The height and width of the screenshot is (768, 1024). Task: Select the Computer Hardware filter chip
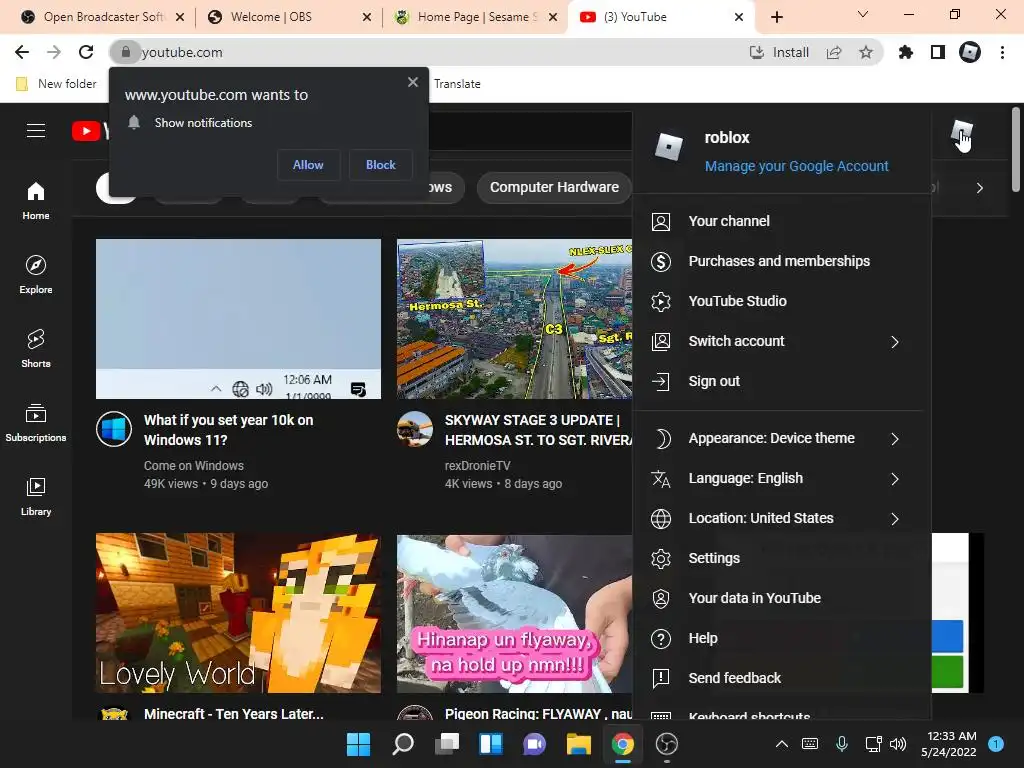pos(554,187)
